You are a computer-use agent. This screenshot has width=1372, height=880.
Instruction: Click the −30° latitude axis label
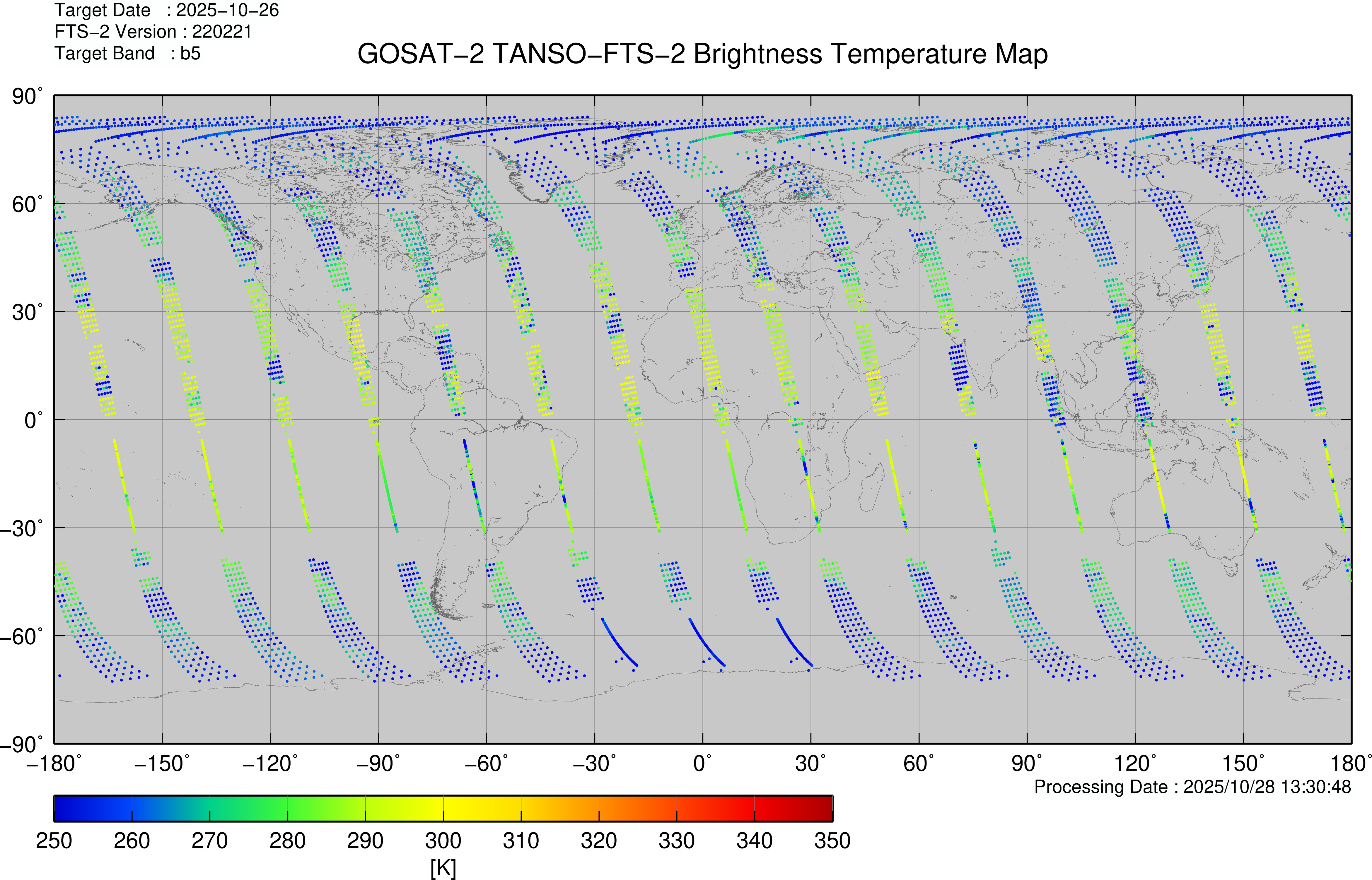pyautogui.click(x=22, y=528)
